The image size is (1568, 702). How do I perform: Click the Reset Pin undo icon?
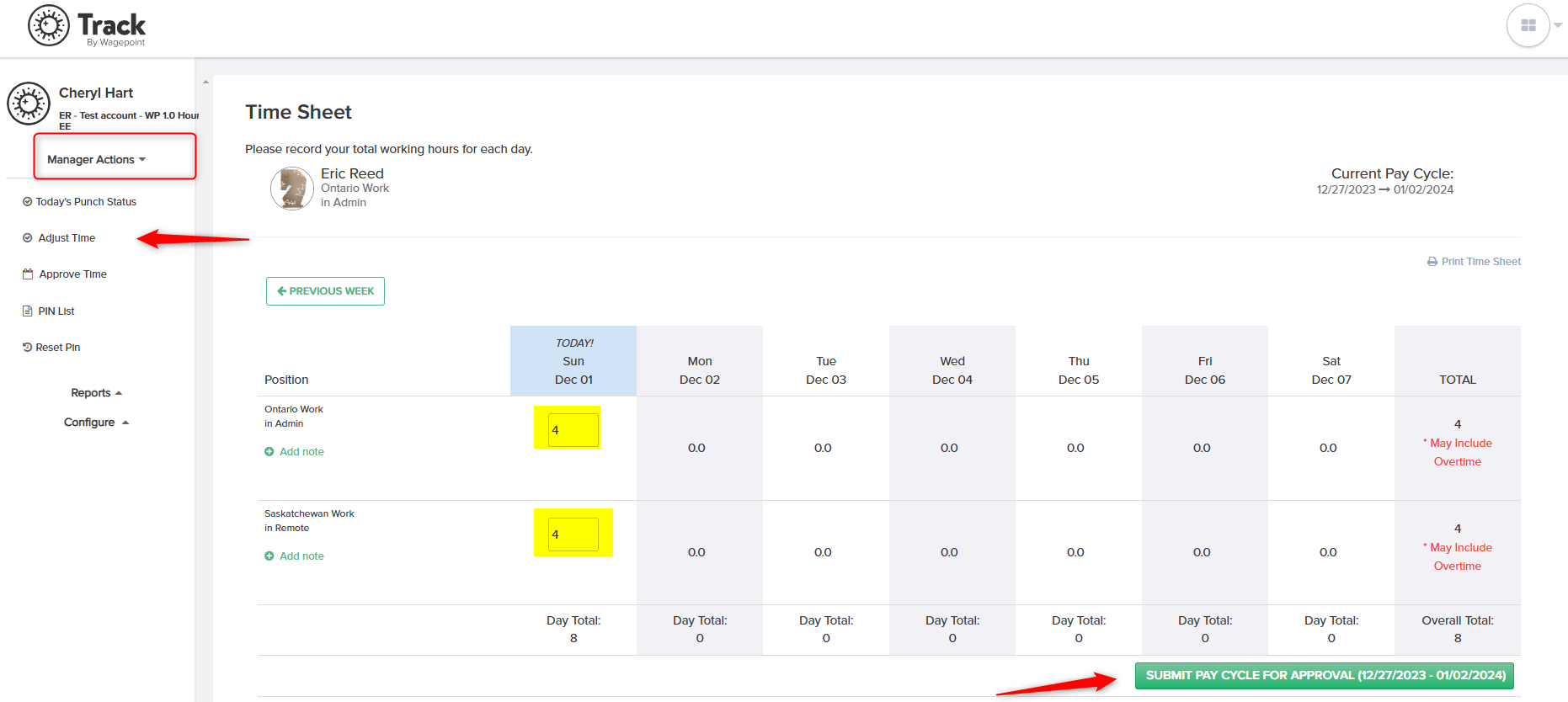click(x=27, y=348)
